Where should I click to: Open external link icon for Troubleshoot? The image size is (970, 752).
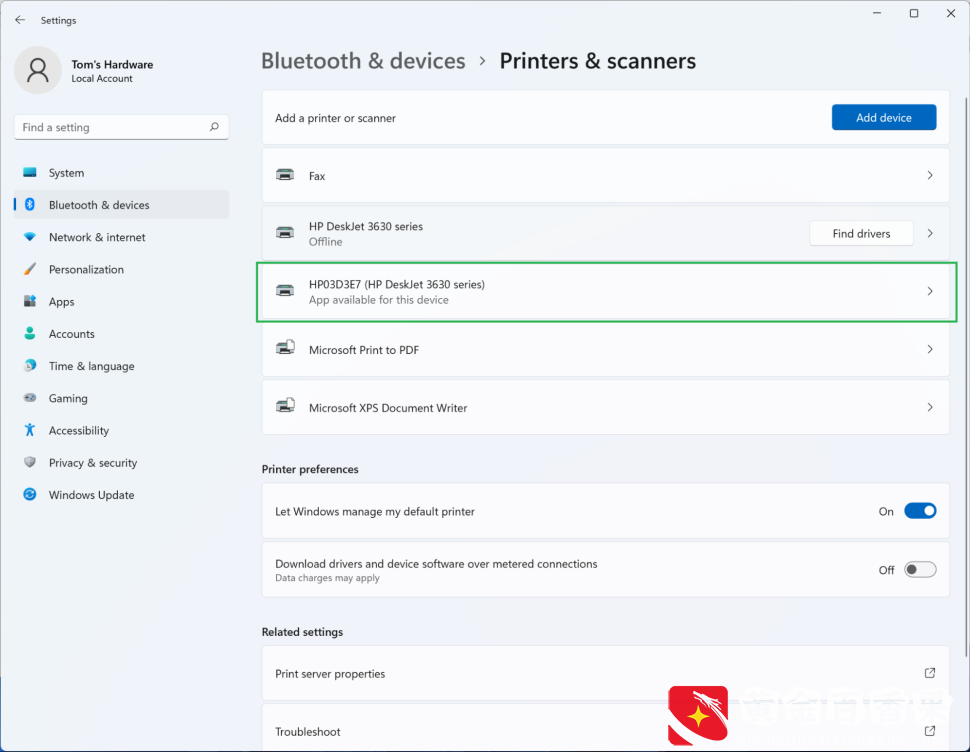tap(929, 731)
